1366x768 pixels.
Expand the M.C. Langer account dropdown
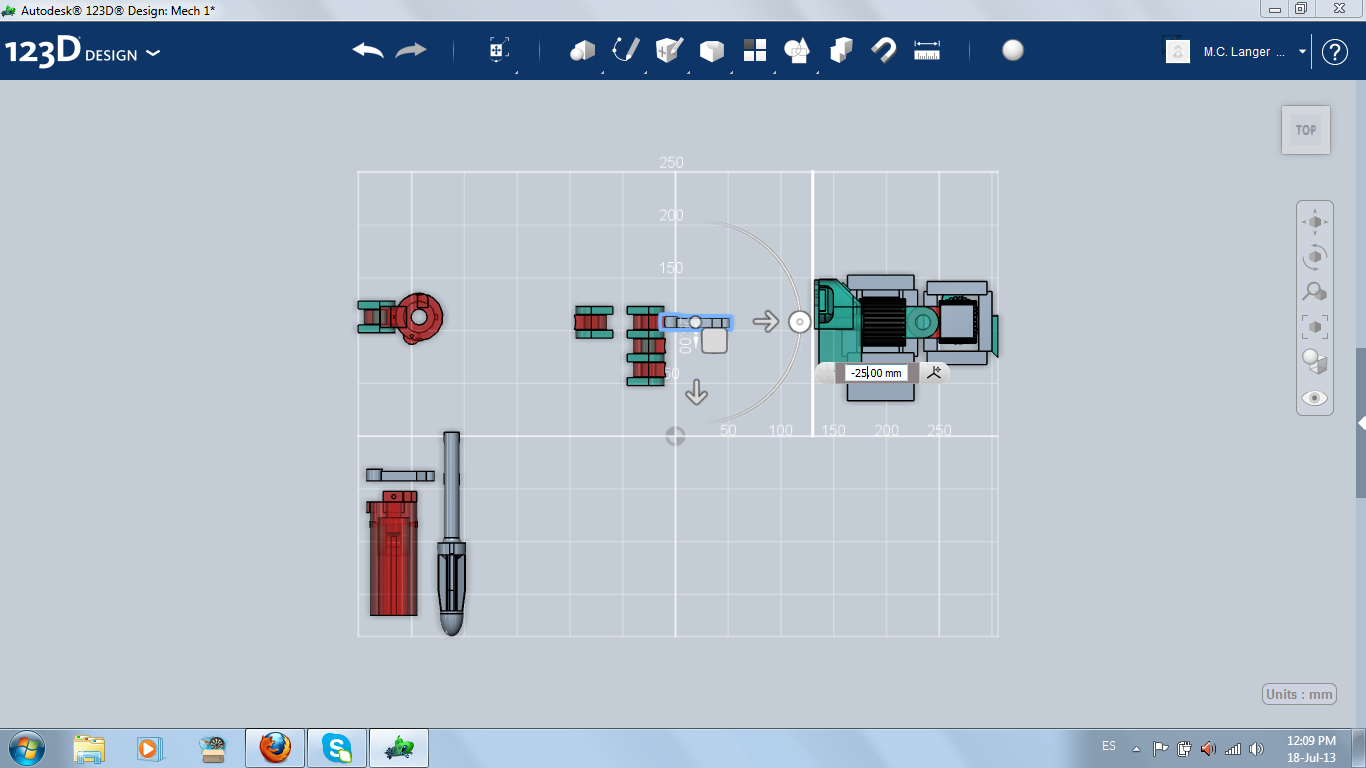coord(1302,52)
